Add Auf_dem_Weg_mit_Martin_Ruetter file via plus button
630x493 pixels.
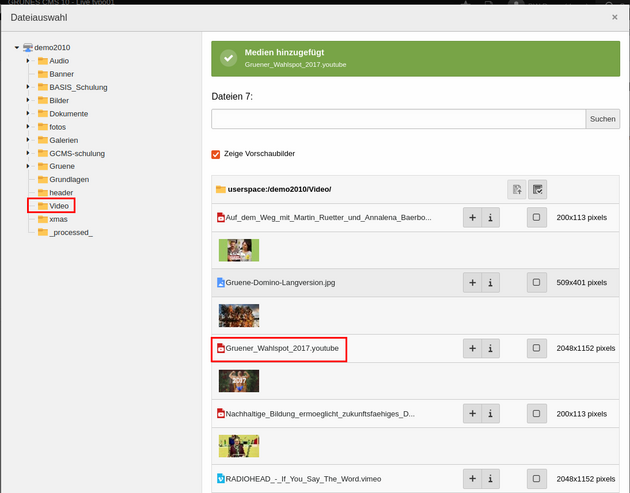tap(472, 217)
